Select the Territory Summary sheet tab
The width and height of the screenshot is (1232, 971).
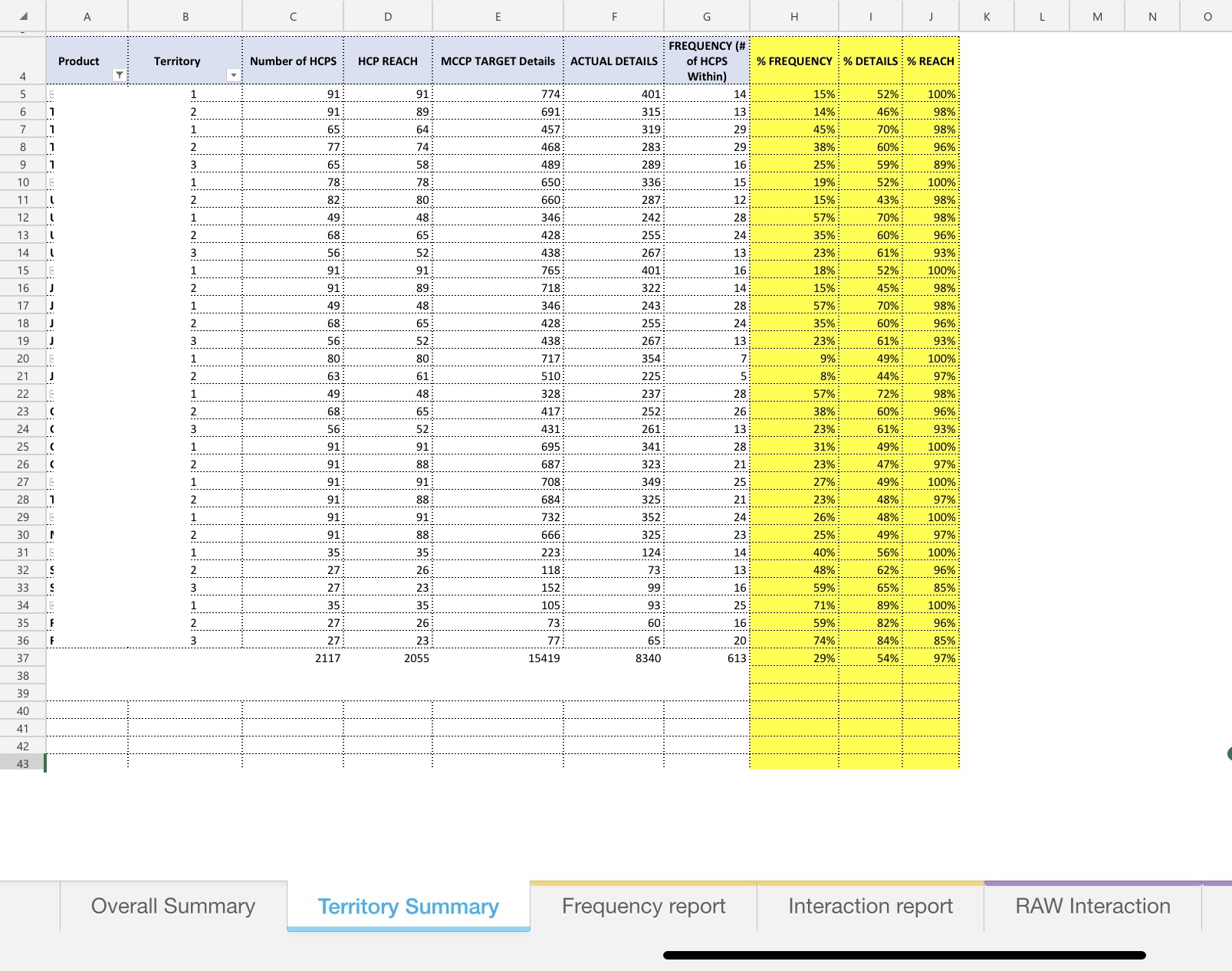tap(409, 906)
